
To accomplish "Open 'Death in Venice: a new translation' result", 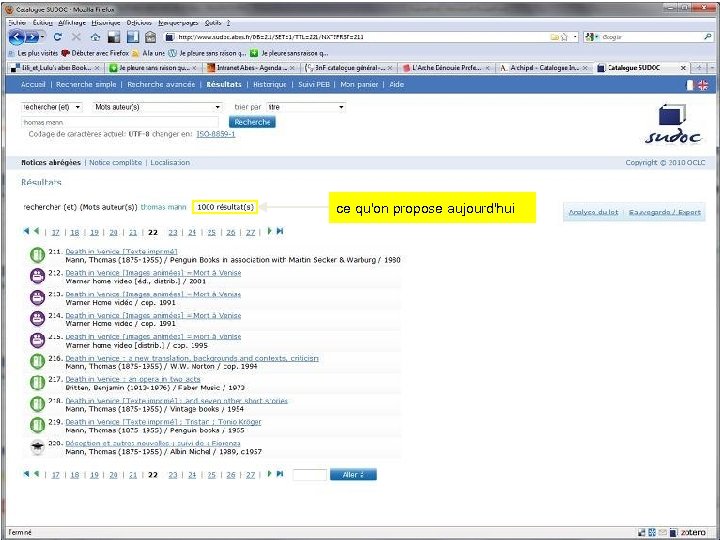I will [192, 358].
